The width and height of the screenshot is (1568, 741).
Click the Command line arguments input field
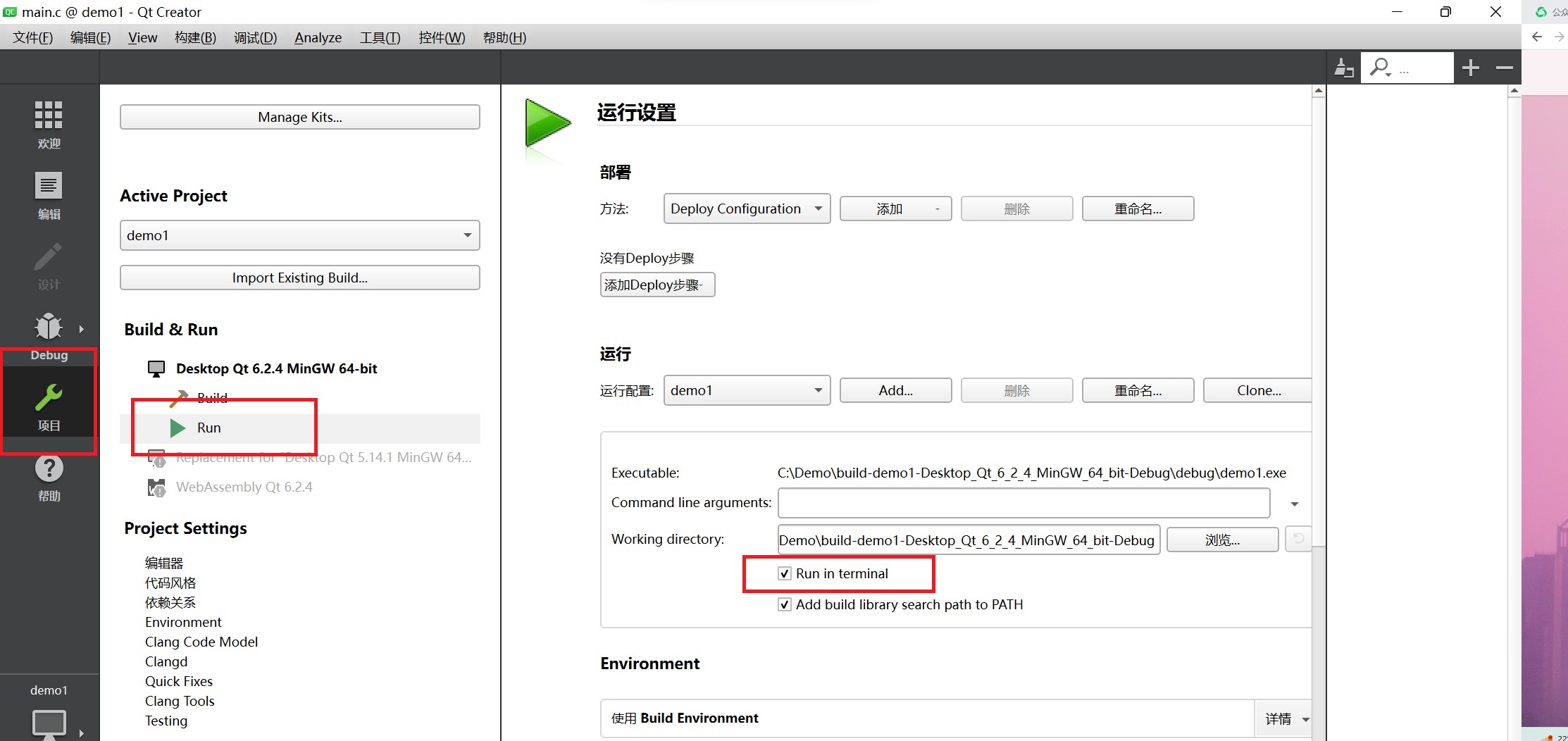pyautogui.click(x=1023, y=503)
